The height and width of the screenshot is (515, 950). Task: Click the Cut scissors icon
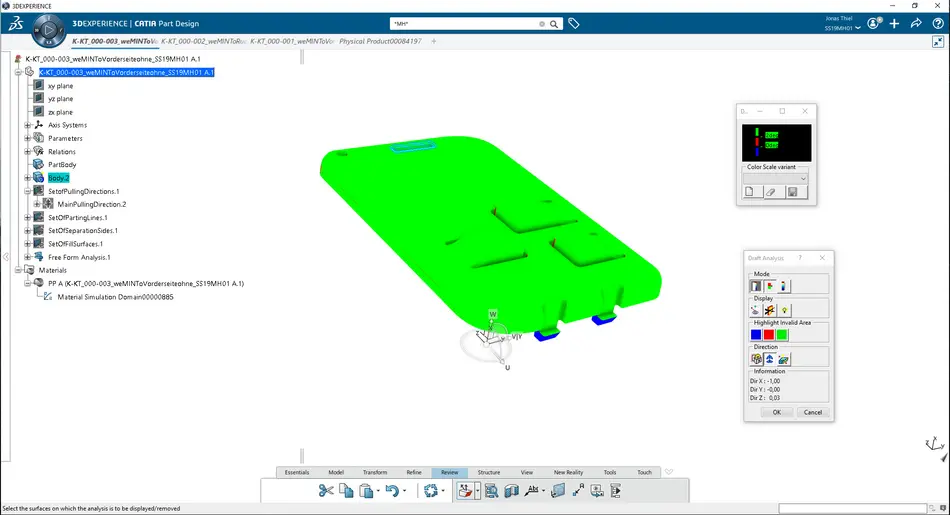coord(325,491)
